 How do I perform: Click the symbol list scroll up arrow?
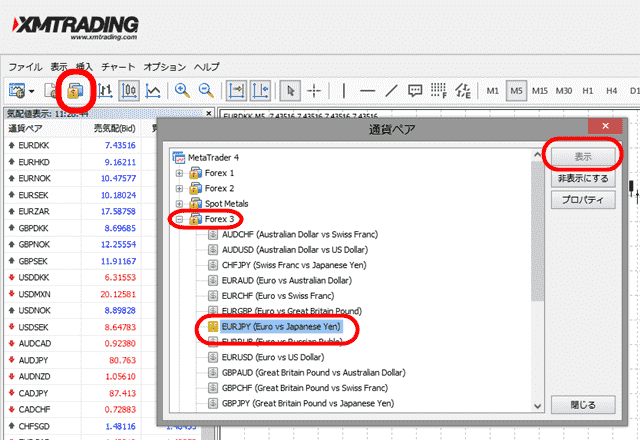538,155
